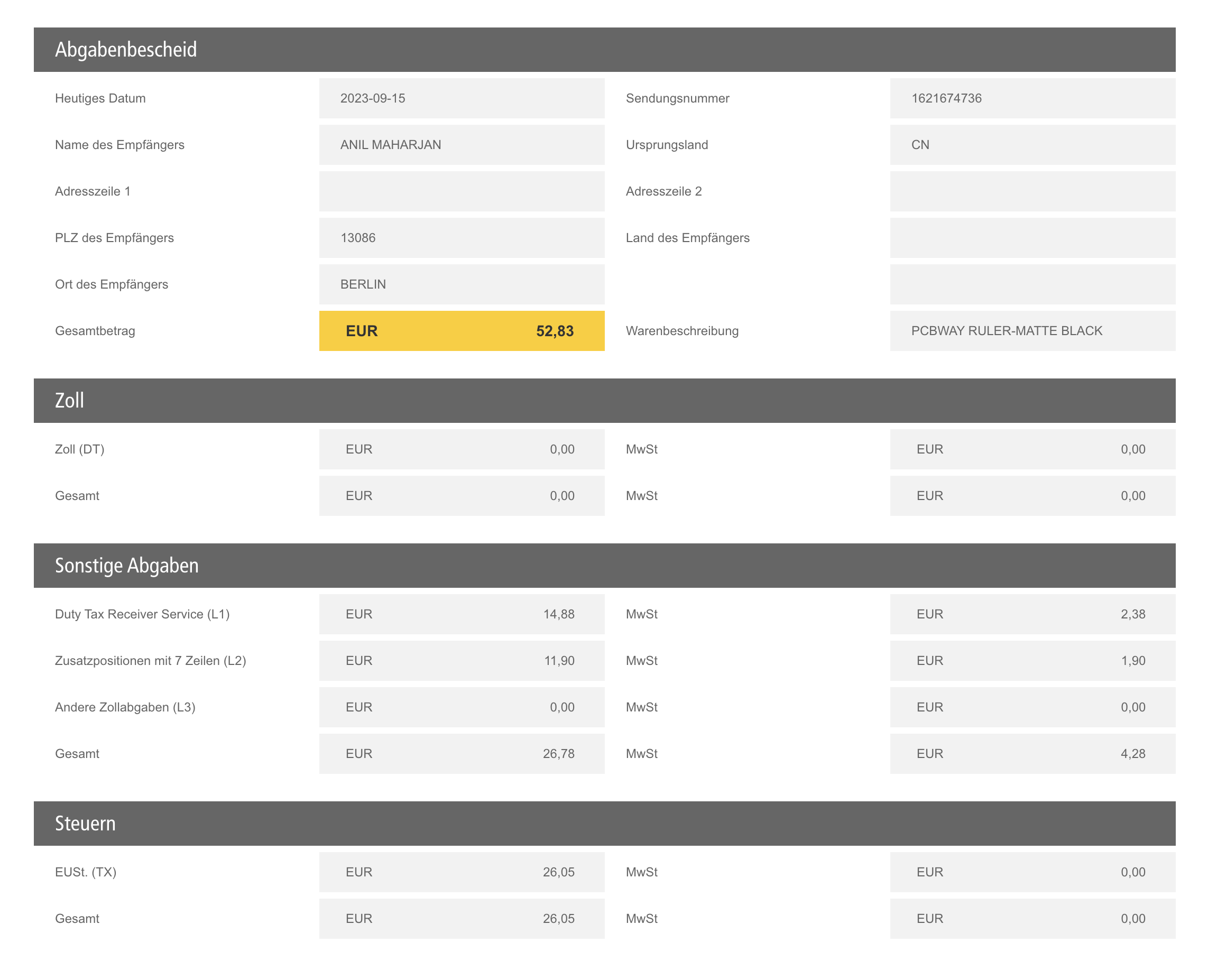Click Duty Tax Receiver Service amount 14,88
Screen dimensions: 1217x980
coord(461,614)
